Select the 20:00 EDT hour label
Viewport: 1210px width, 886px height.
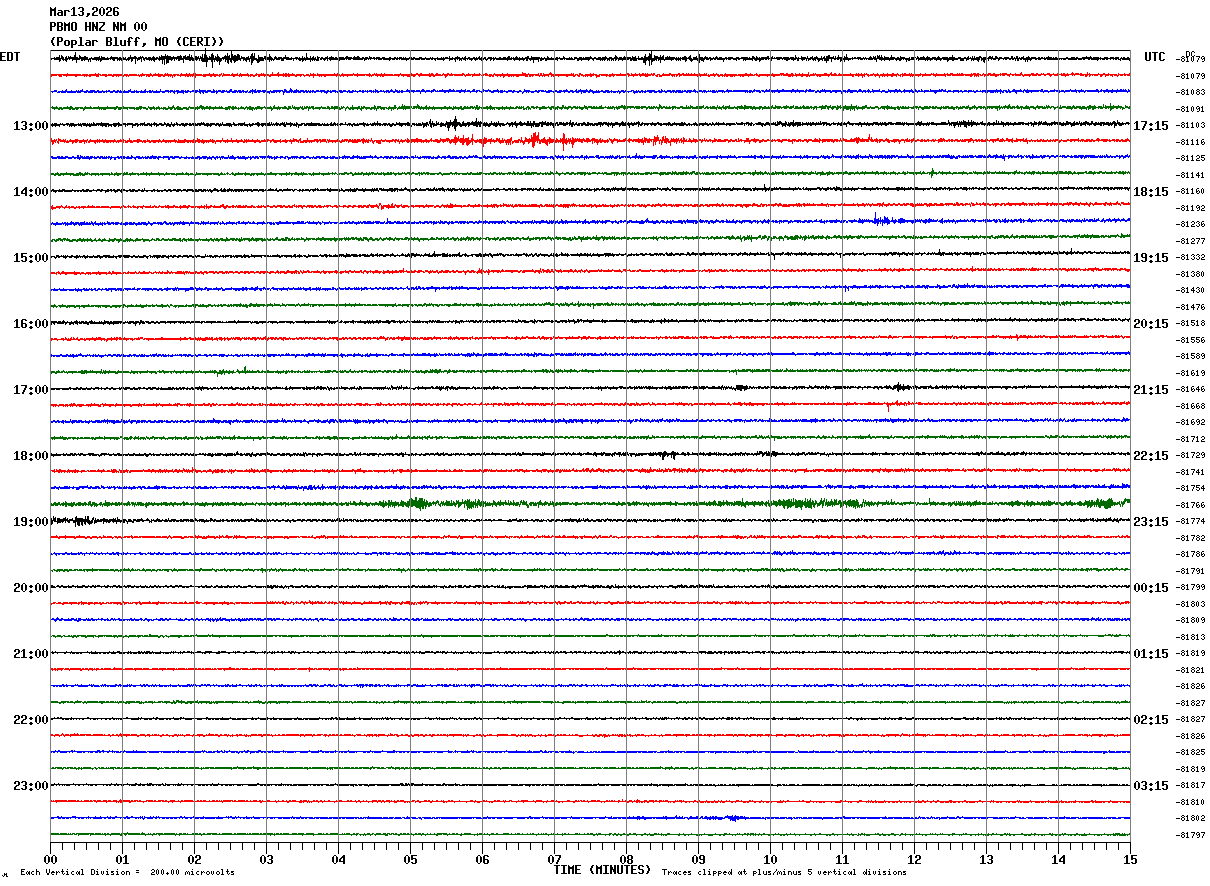pyautogui.click(x=31, y=588)
